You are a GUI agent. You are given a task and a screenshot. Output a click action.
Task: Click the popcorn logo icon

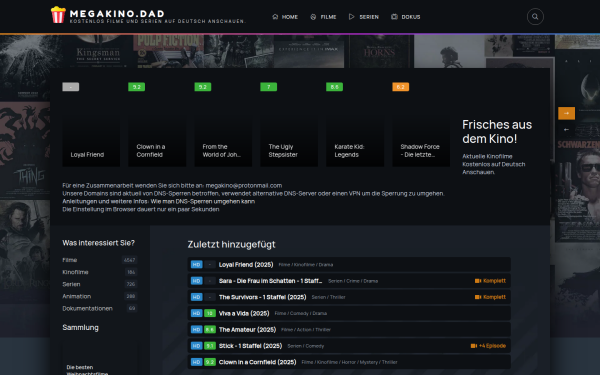pos(58,15)
